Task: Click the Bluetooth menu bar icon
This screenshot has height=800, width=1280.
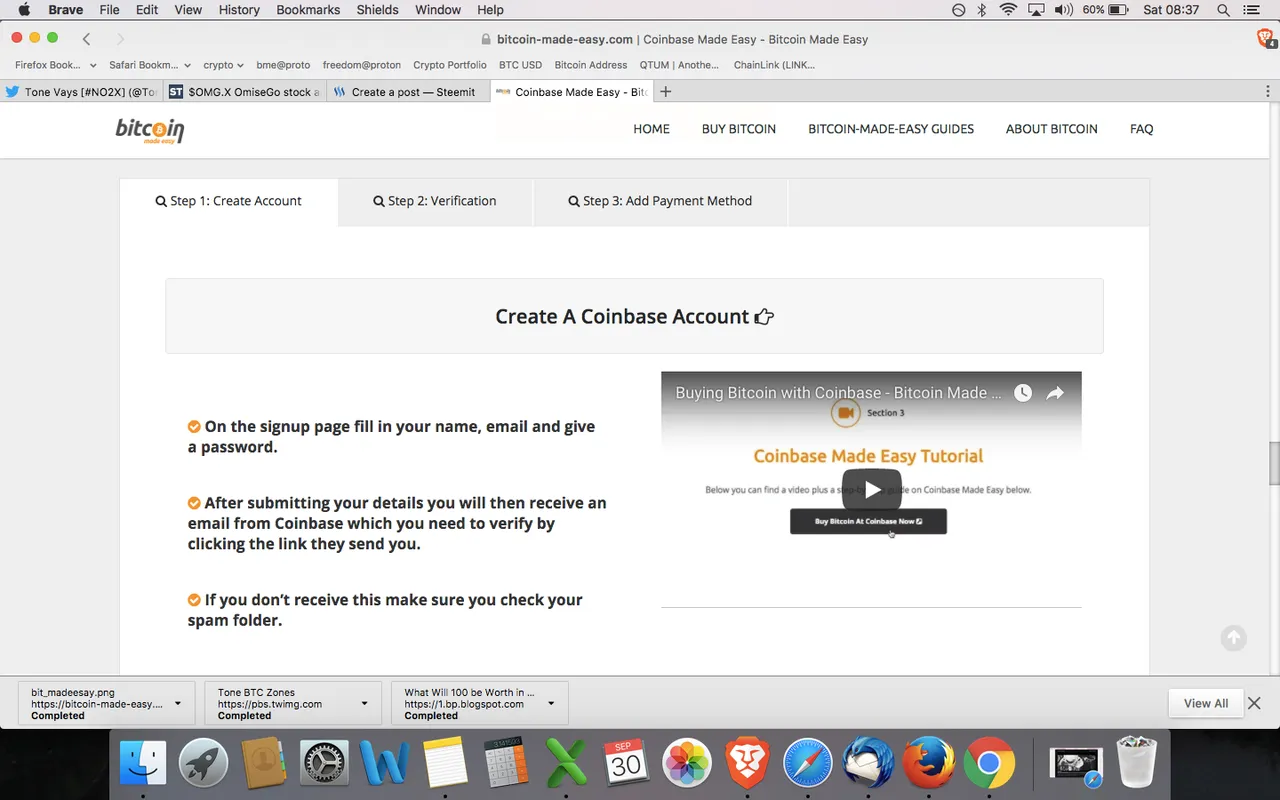Action: click(982, 10)
